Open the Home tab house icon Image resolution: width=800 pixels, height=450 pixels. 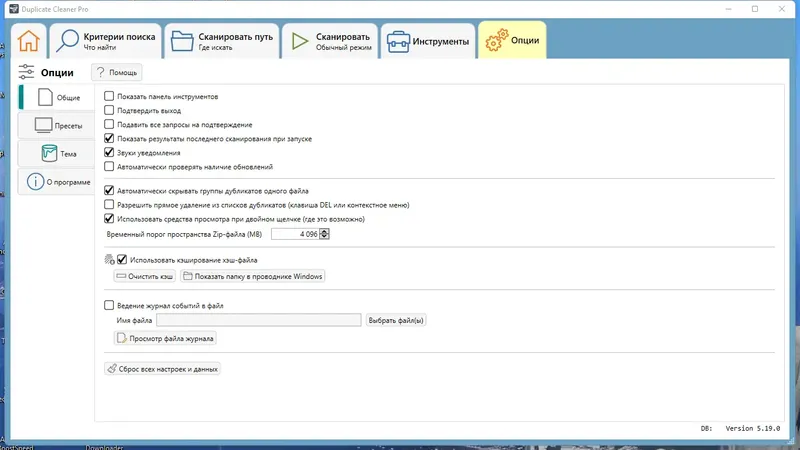(29, 41)
